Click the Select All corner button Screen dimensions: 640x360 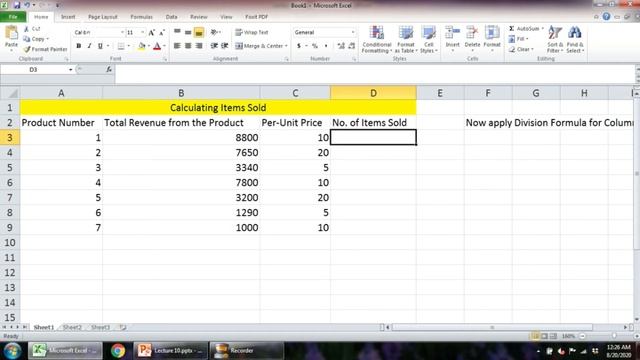[x=10, y=93]
